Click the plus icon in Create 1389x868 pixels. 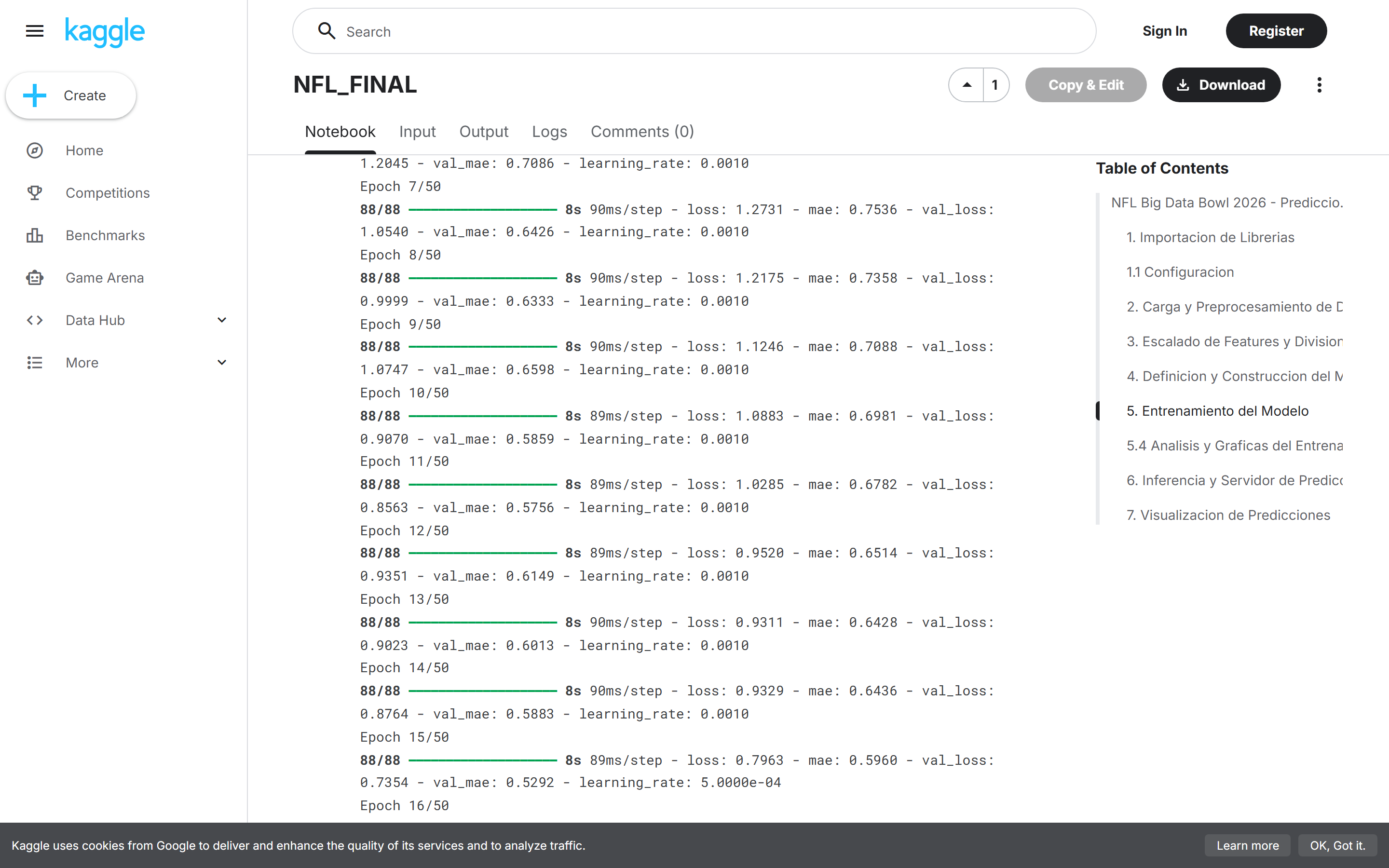[x=34, y=95]
